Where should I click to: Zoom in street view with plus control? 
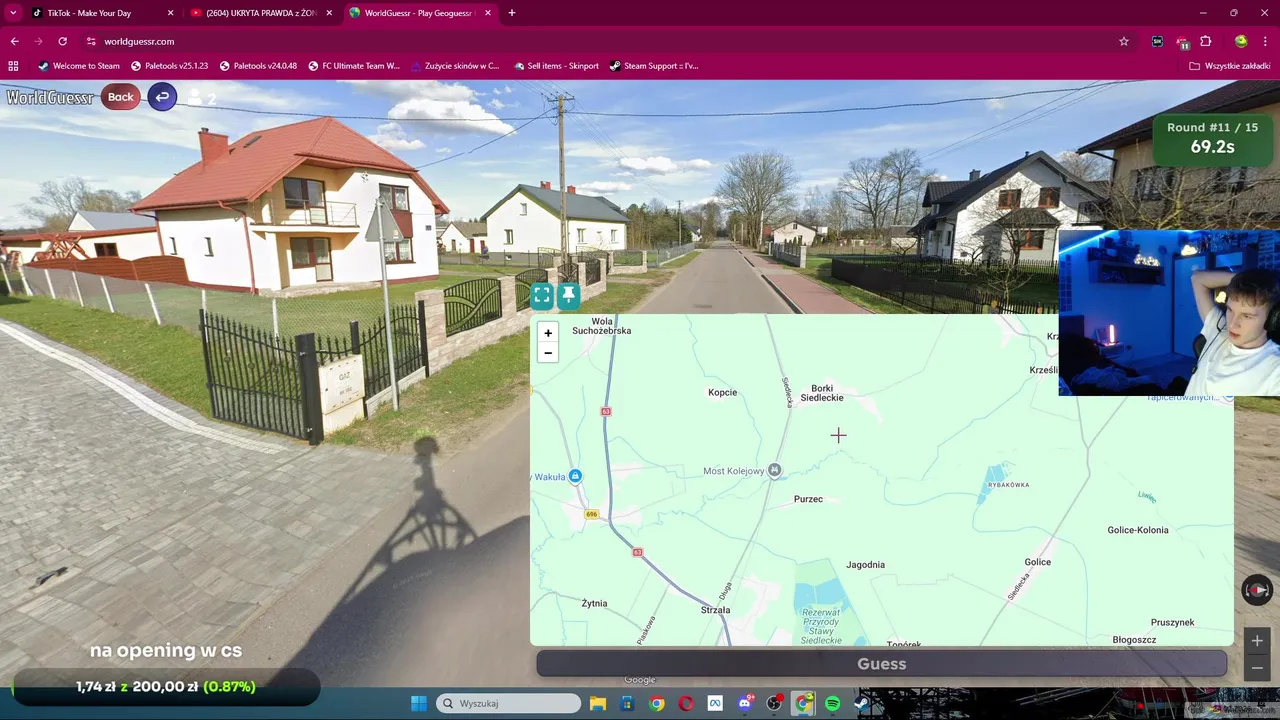tap(1257, 641)
